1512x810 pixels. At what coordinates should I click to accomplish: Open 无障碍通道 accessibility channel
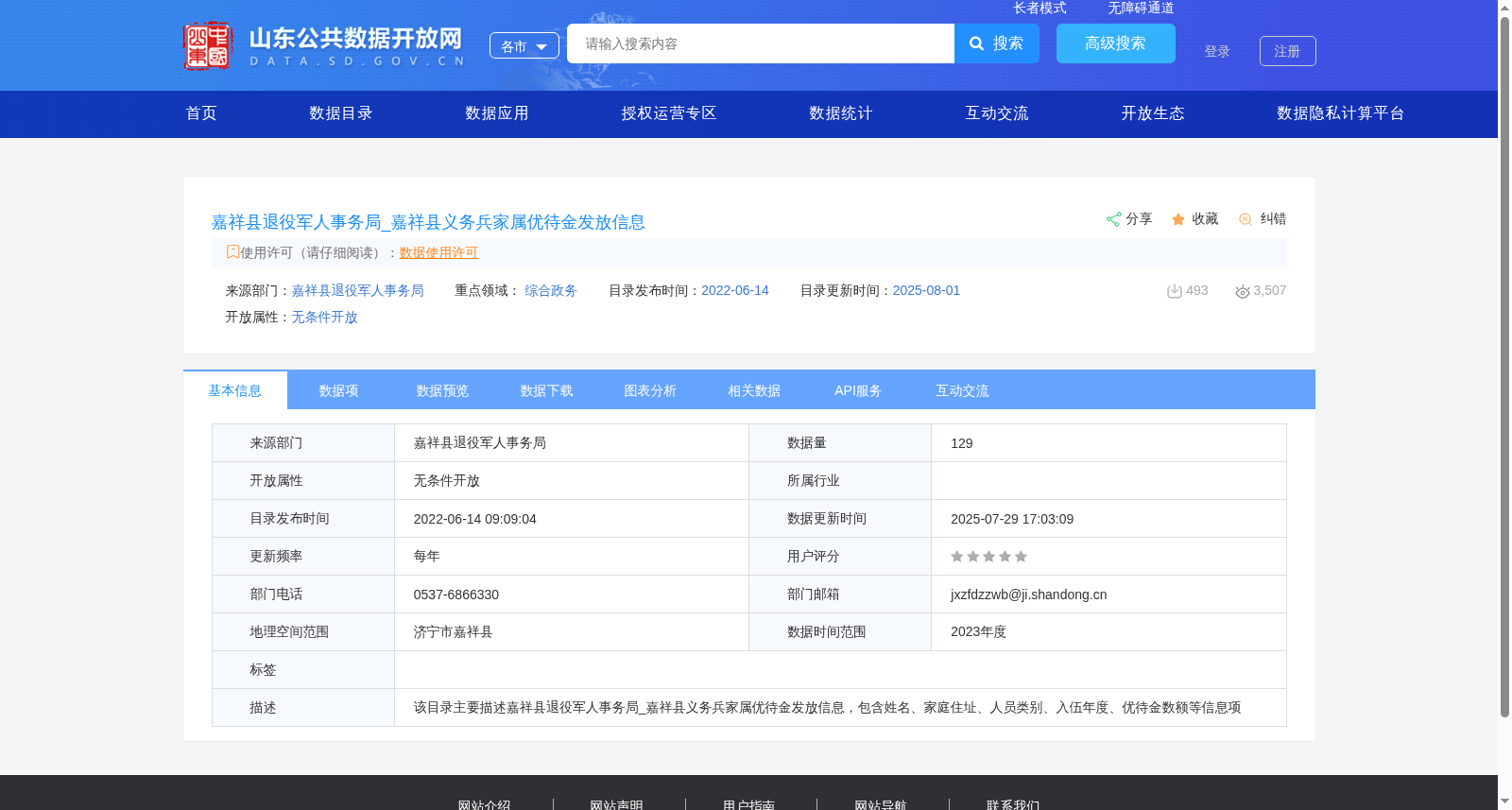pyautogui.click(x=1142, y=8)
